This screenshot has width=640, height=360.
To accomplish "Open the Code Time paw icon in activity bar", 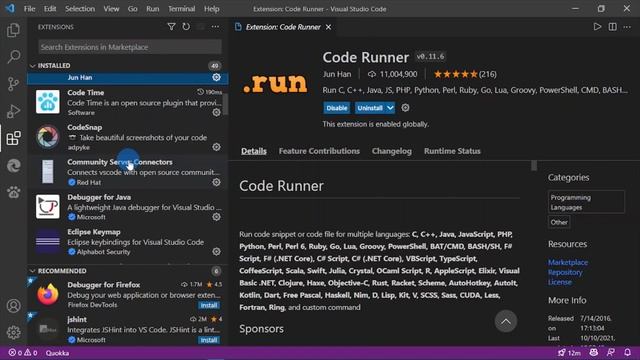I will pyautogui.click(x=13, y=192).
